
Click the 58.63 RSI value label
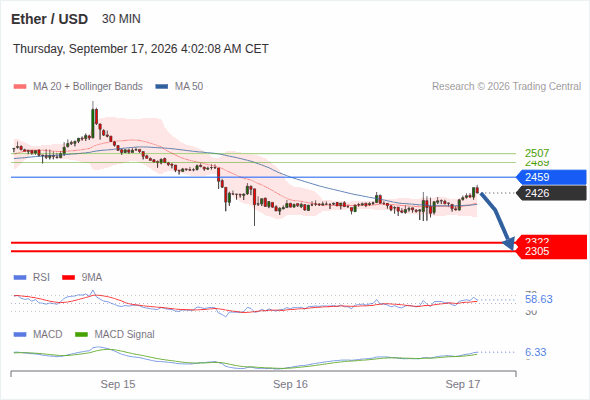click(539, 299)
